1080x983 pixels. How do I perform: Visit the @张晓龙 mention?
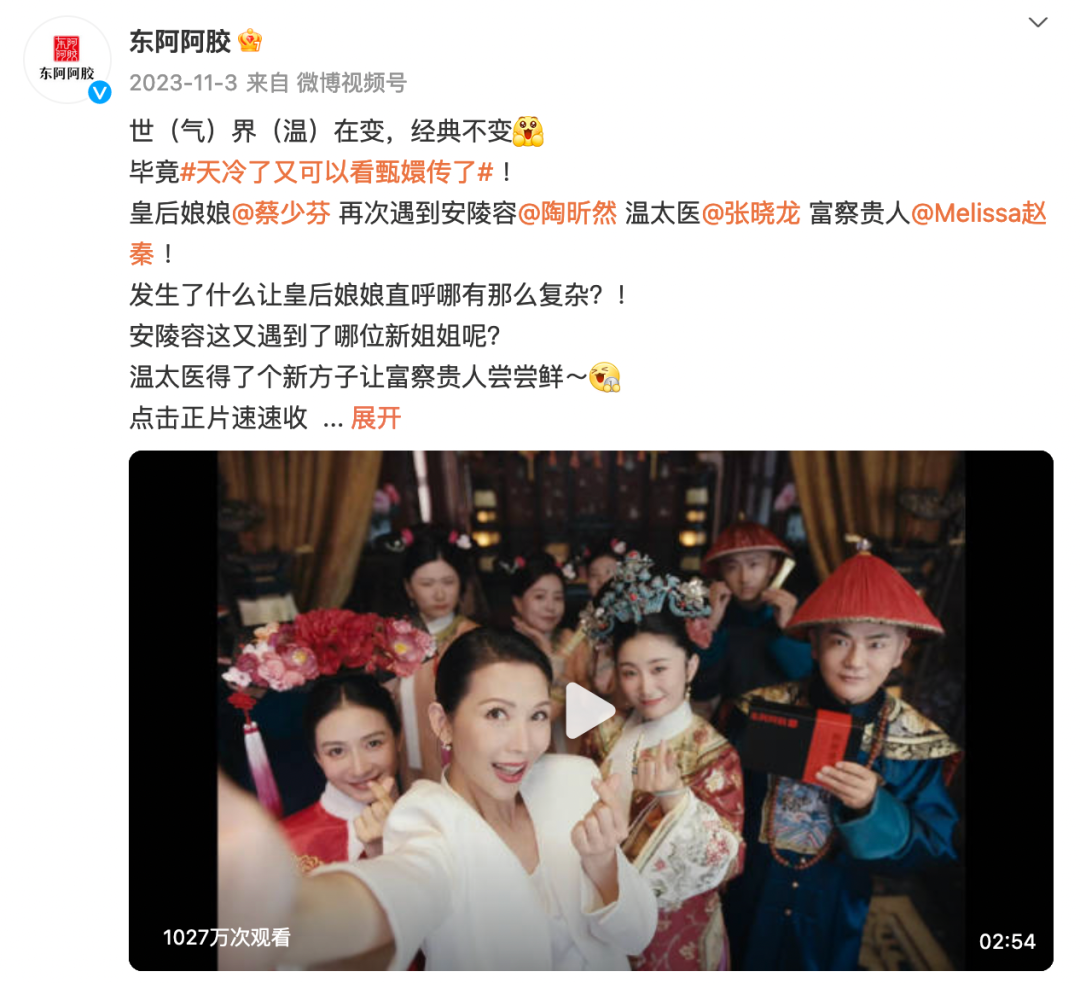(x=751, y=214)
